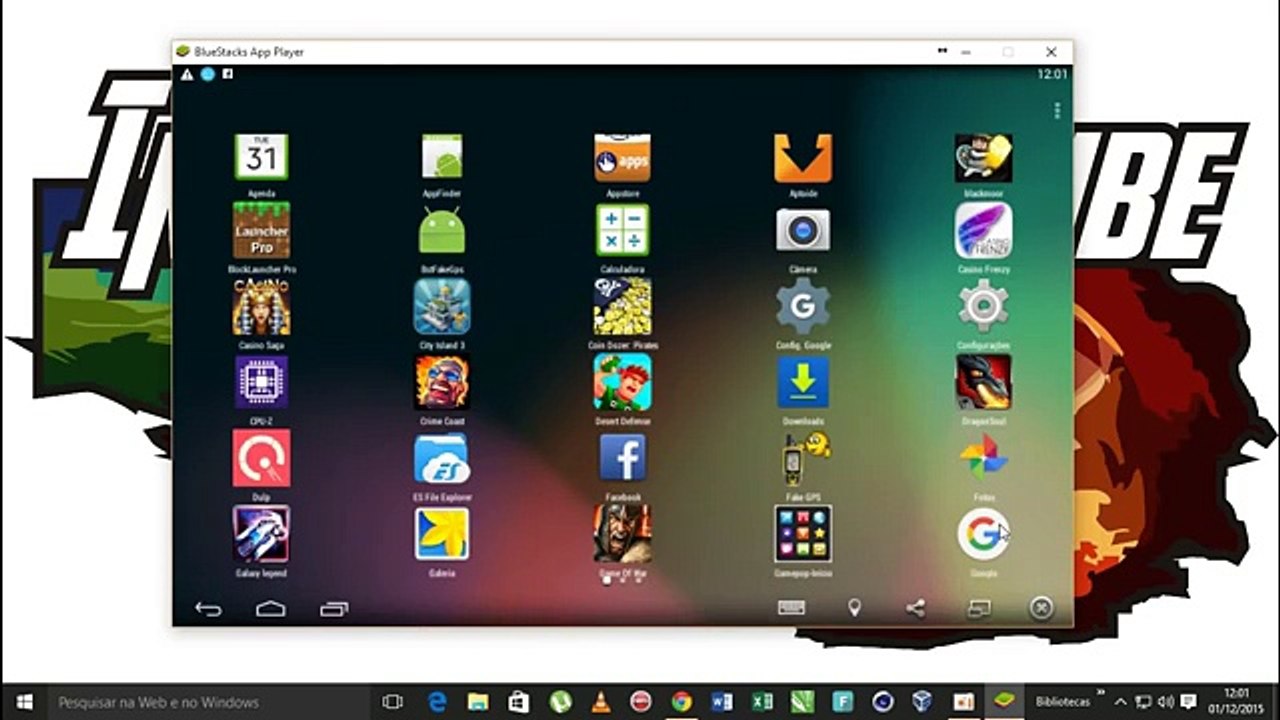Launch the blackmoor game
1280x720 pixels.
[x=983, y=157]
